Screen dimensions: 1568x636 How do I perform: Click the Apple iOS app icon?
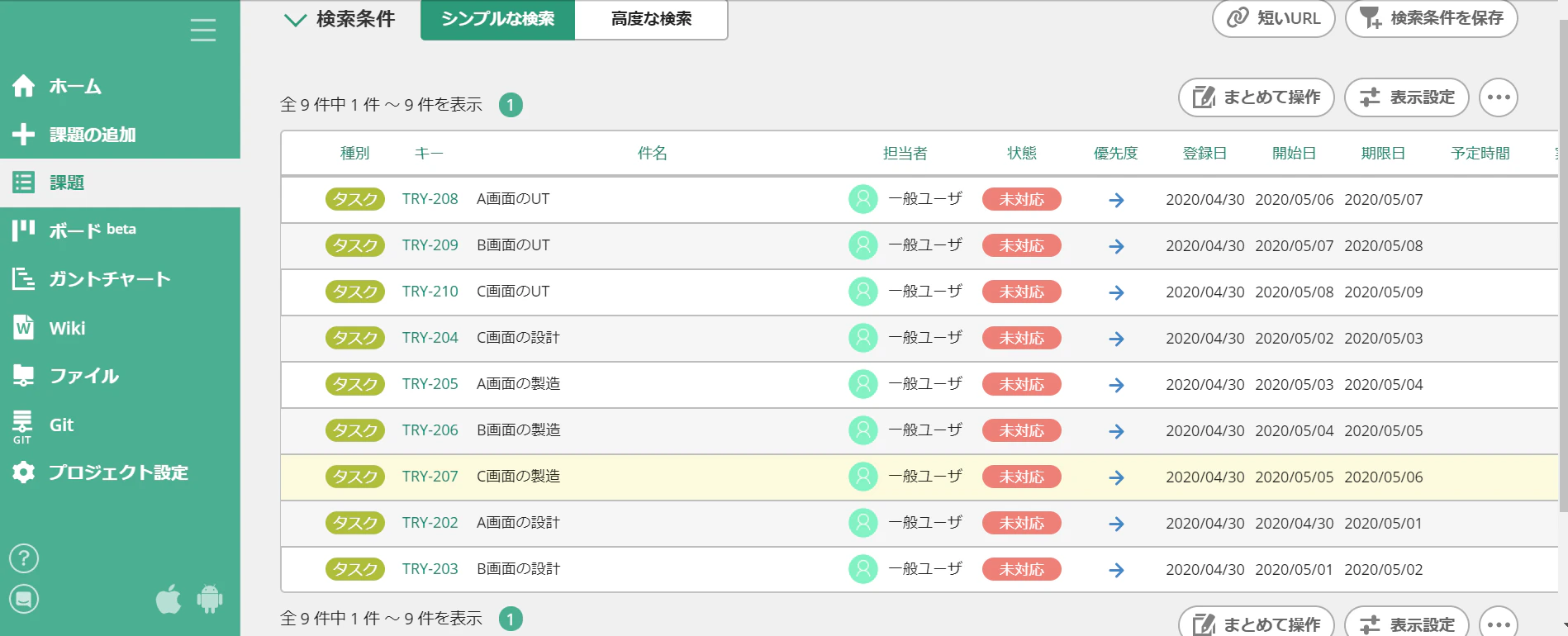click(x=169, y=599)
